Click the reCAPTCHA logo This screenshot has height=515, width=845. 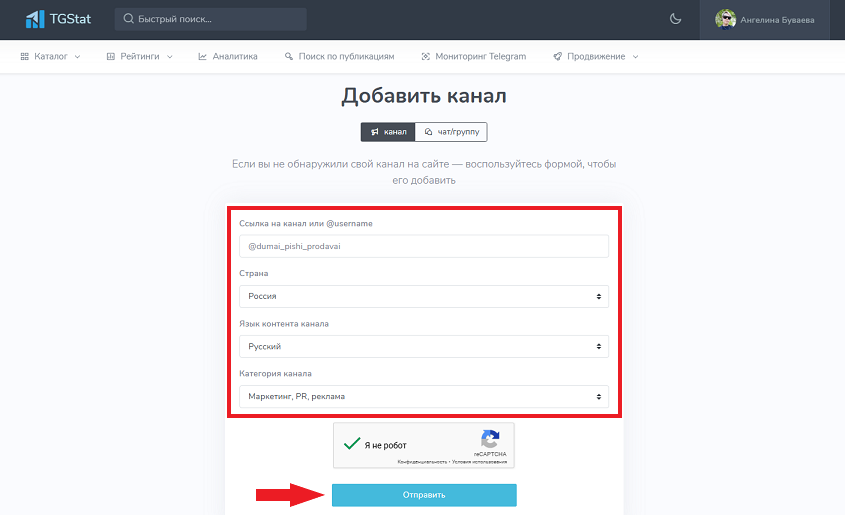point(490,439)
